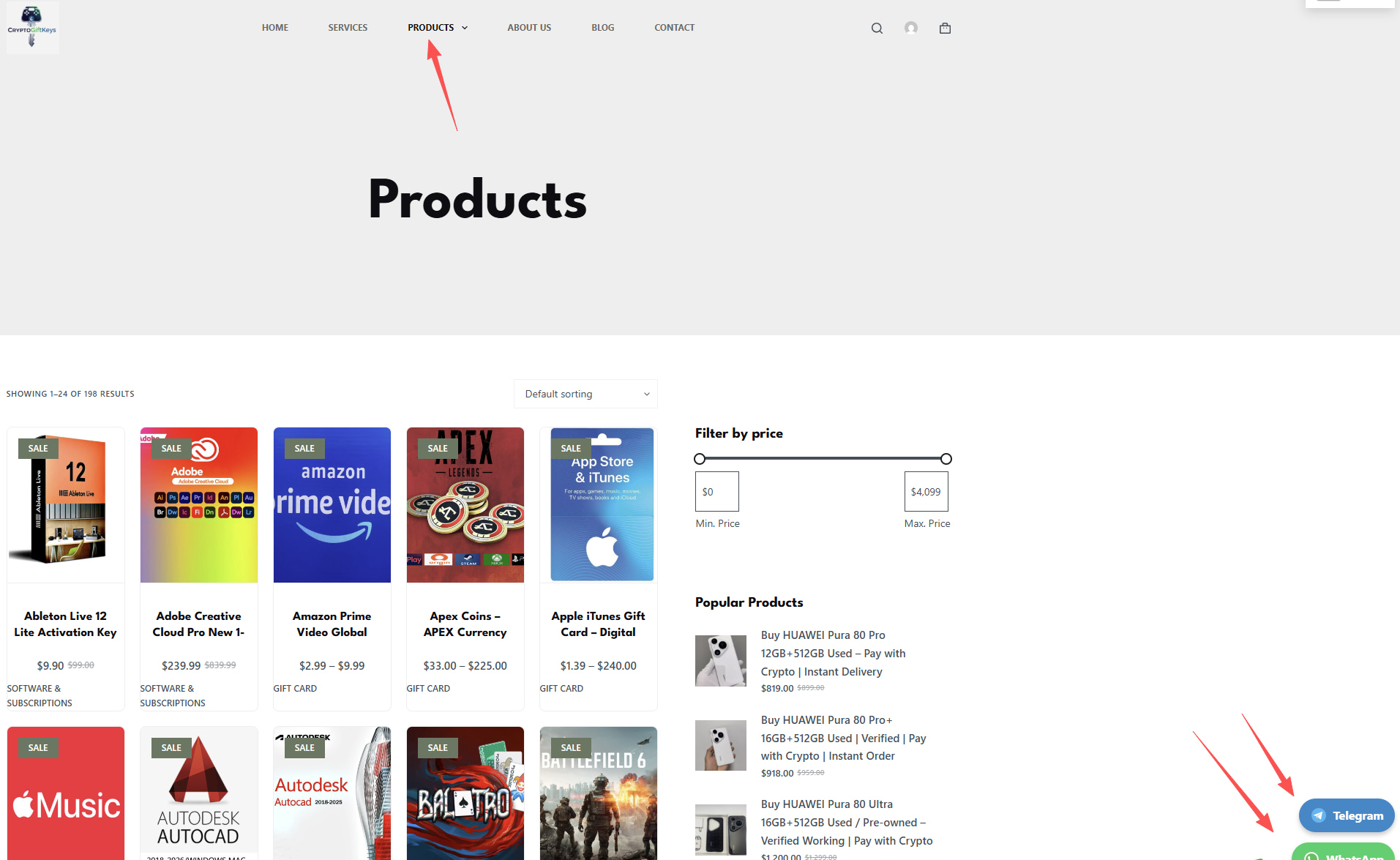Expand the Products menu chevron
This screenshot has width=1400, height=860.
(x=465, y=28)
